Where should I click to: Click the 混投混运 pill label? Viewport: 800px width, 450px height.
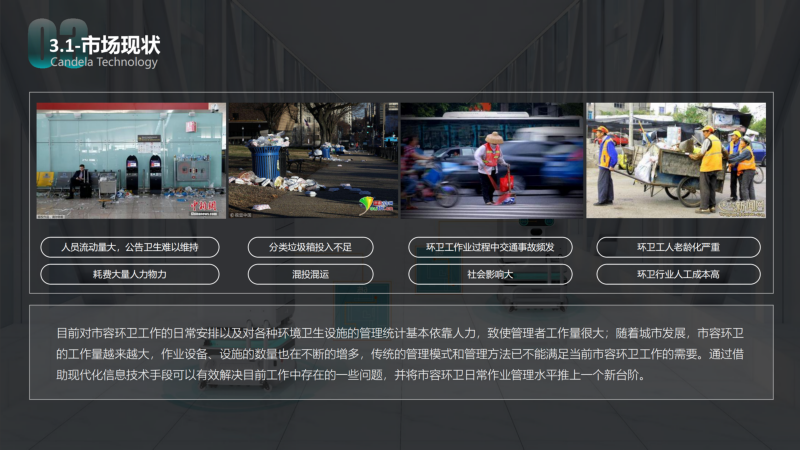coord(310,274)
